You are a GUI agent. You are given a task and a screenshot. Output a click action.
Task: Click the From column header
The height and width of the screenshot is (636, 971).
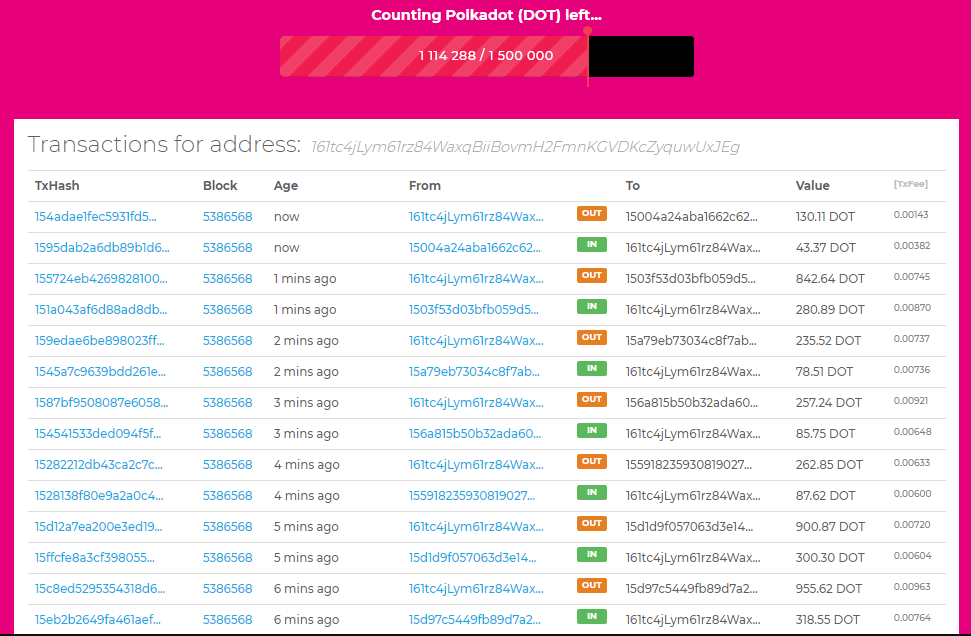(x=425, y=186)
